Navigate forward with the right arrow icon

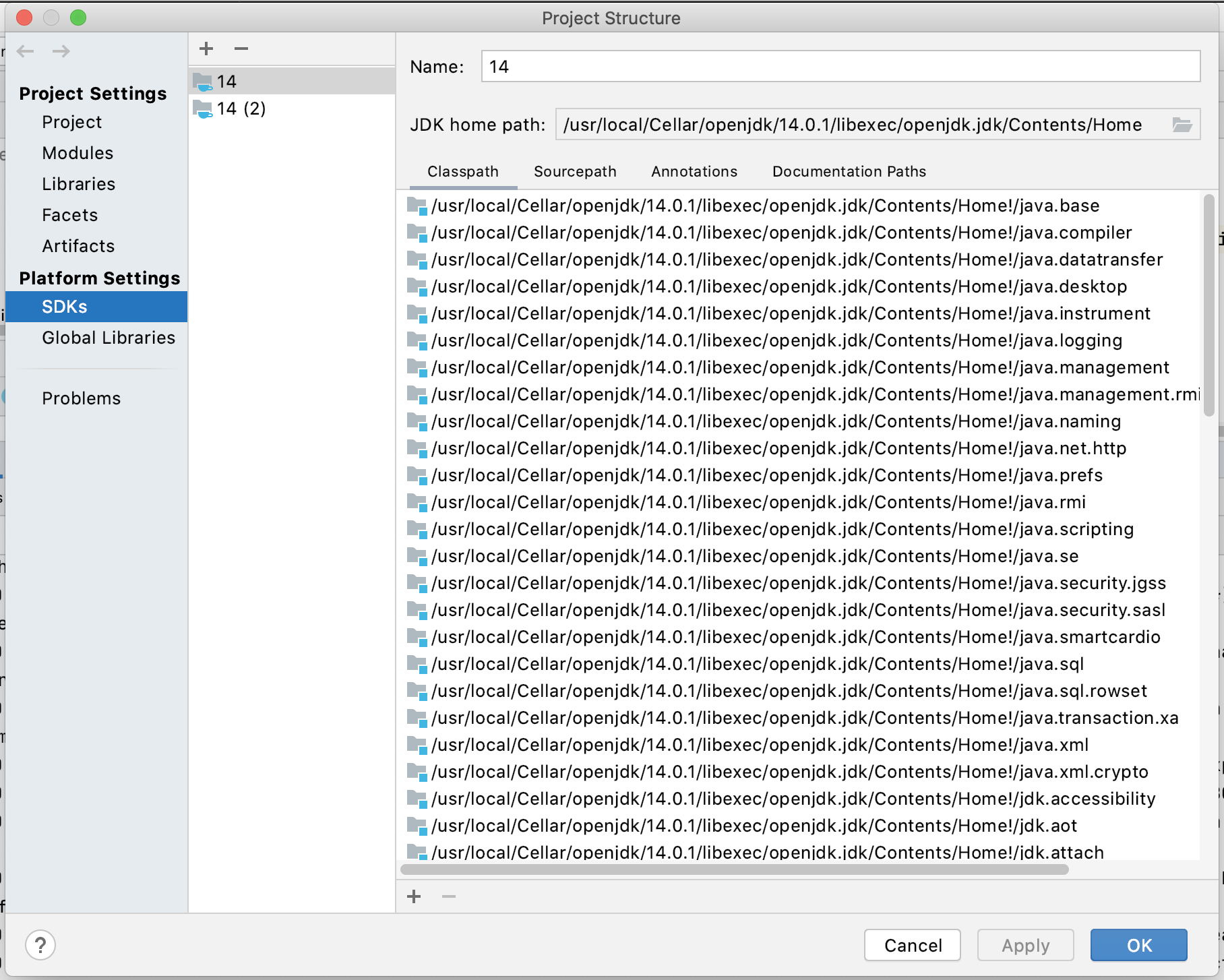point(61,51)
